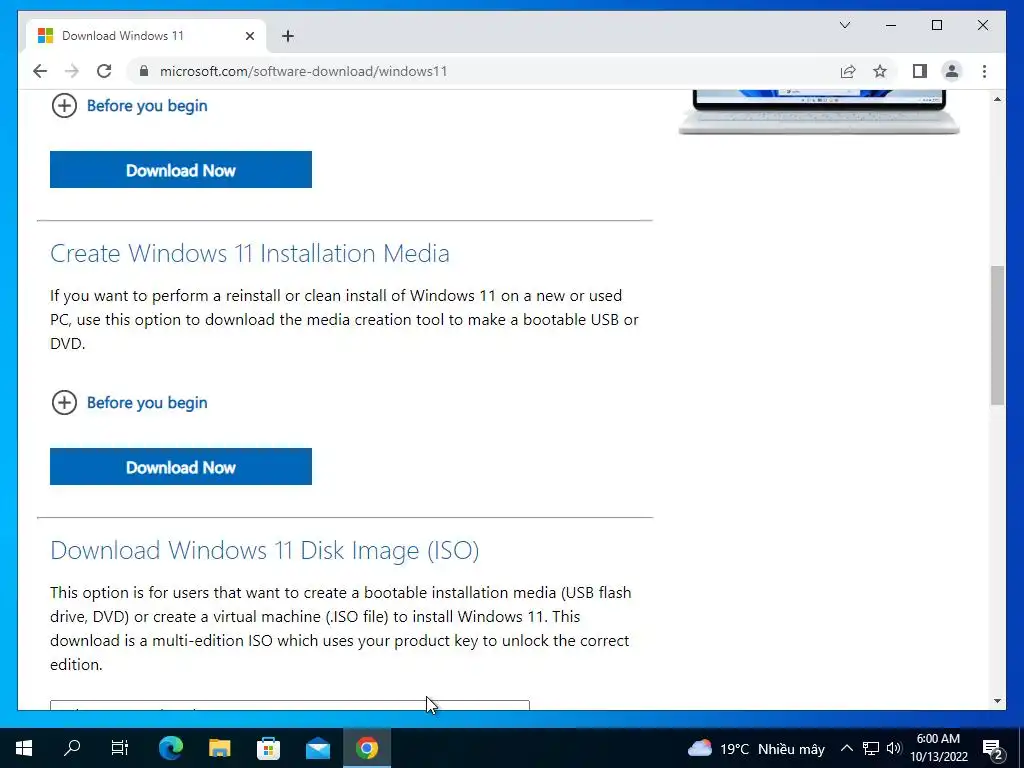Open the download selection box at bottom
This screenshot has width=1024, height=768.
pos(290,705)
